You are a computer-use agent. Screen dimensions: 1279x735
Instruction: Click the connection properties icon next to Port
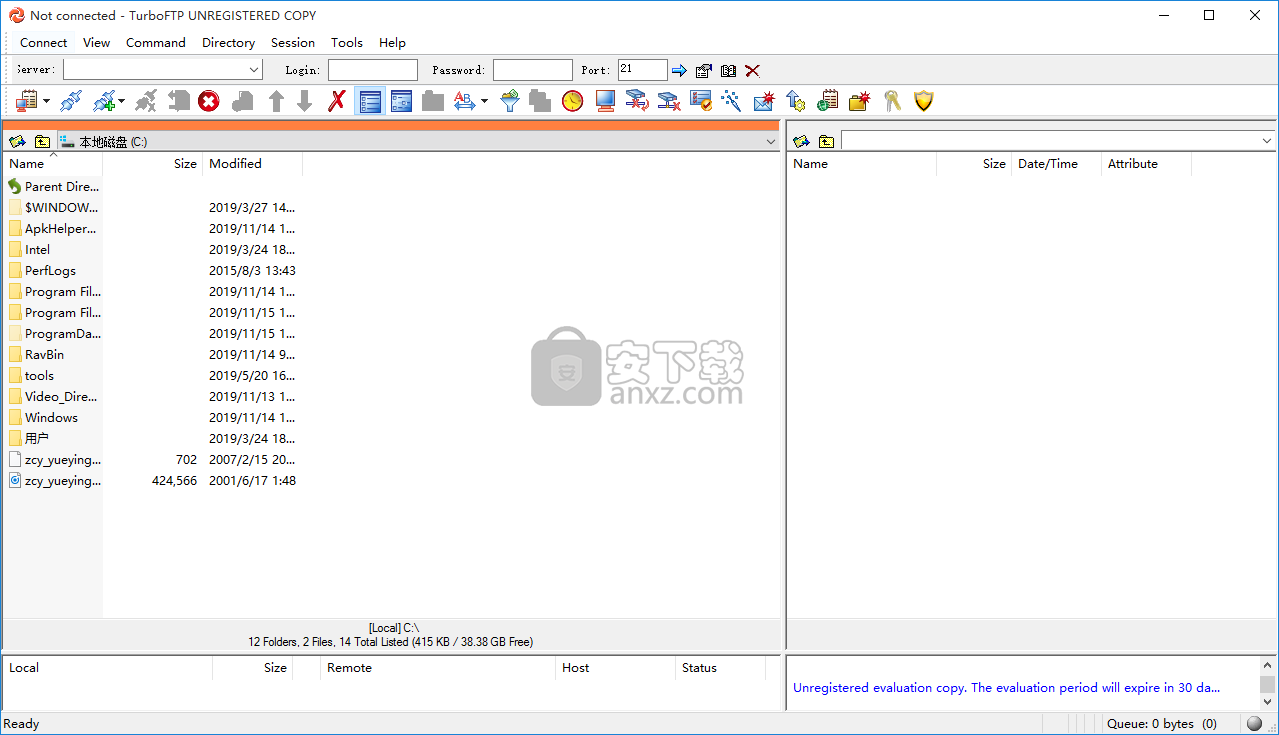tap(704, 70)
